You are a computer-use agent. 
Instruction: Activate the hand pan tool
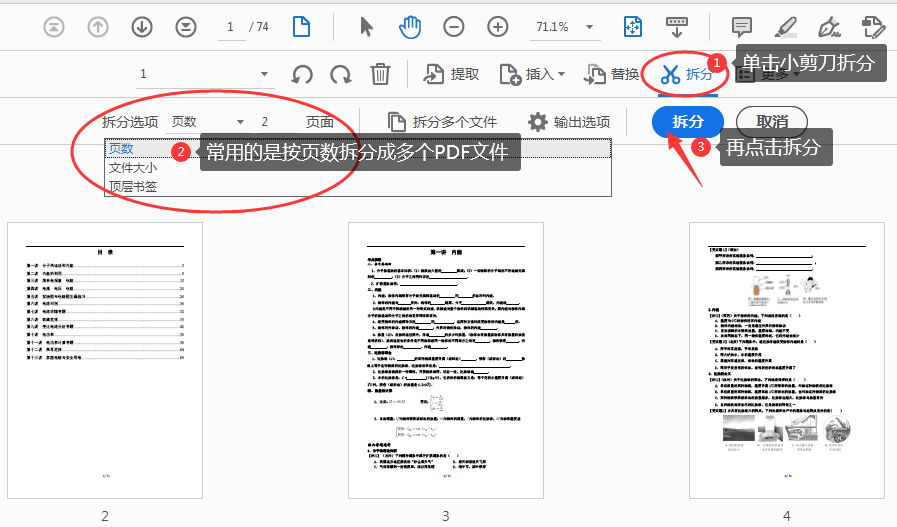point(410,27)
